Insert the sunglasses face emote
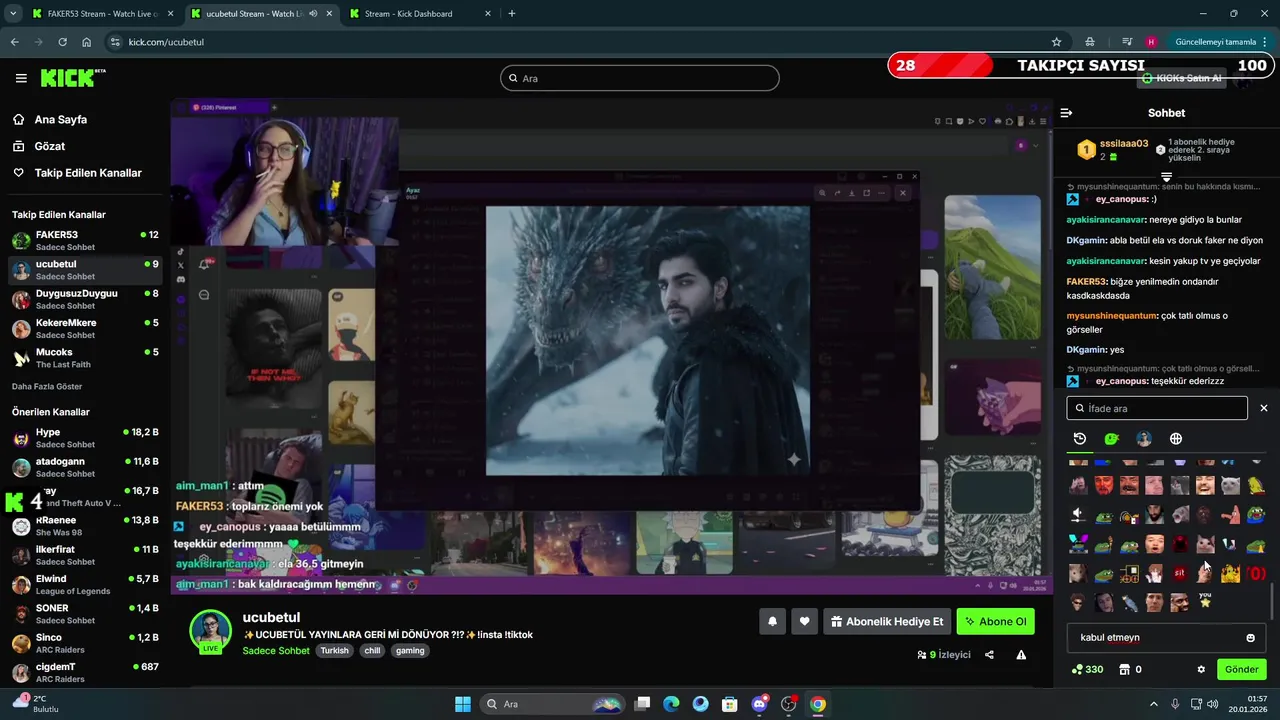 coord(1078,602)
